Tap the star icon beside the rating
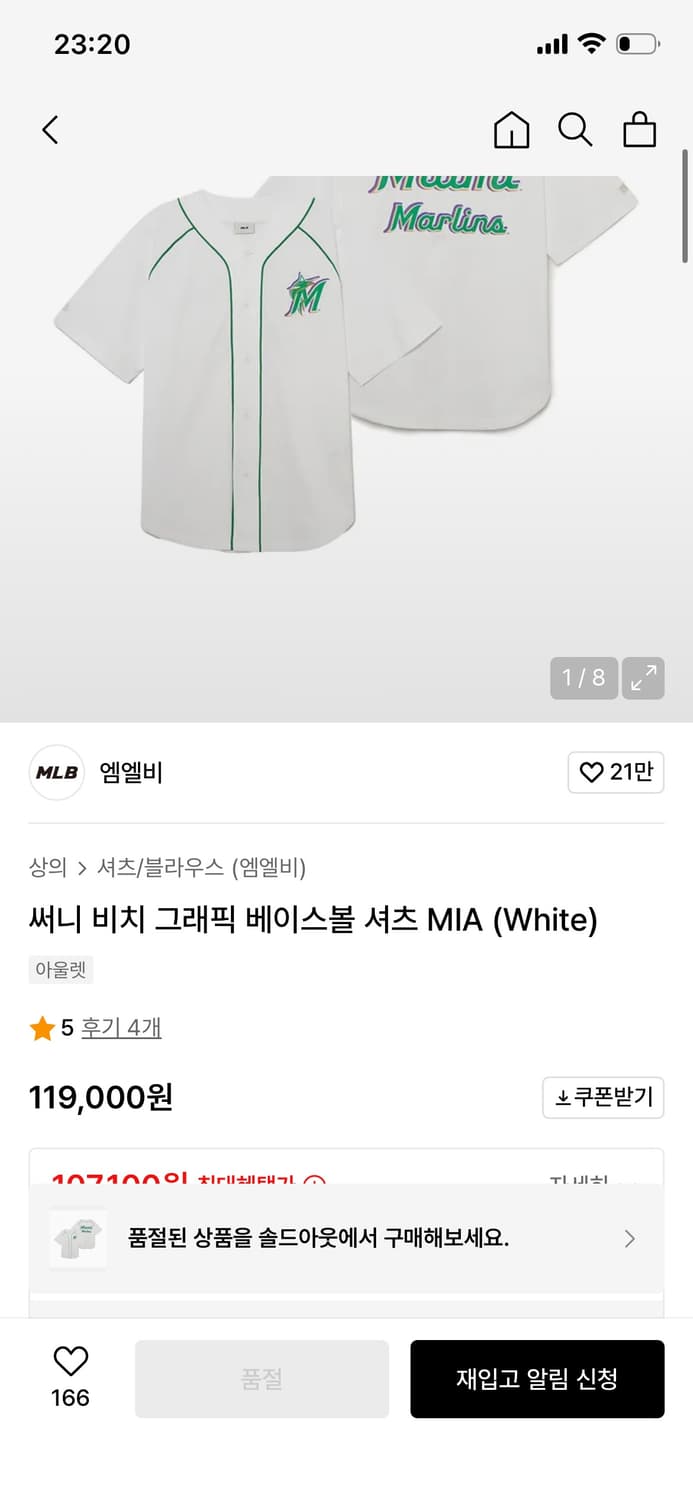The image size is (693, 1500). click(43, 1027)
